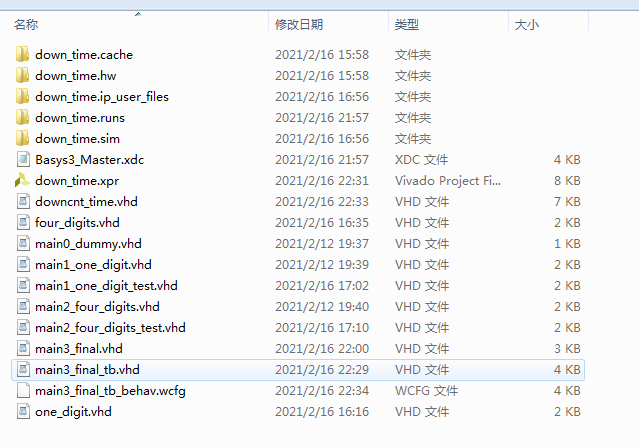
Task: Select the main2_four_digits_test.vhd file name
Action: pyautogui.click(x=110, y=328)
